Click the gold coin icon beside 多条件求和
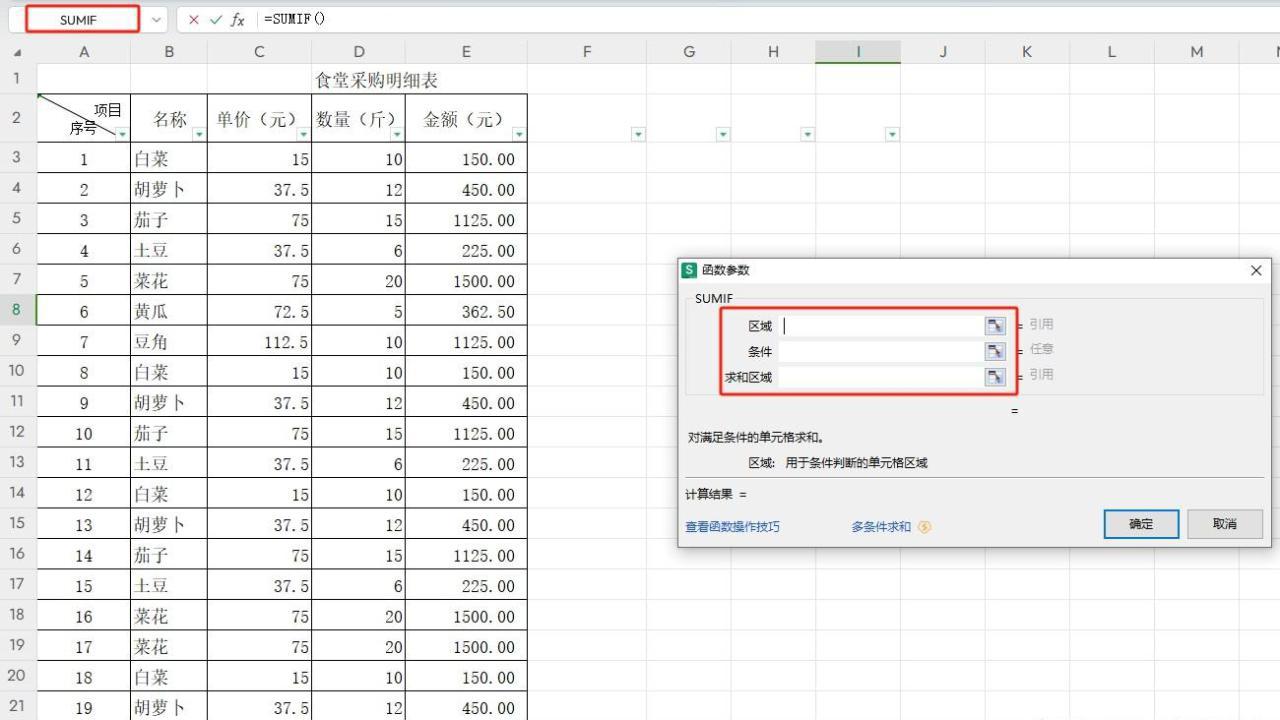The image size is (1280, 720). click(924, 527)
